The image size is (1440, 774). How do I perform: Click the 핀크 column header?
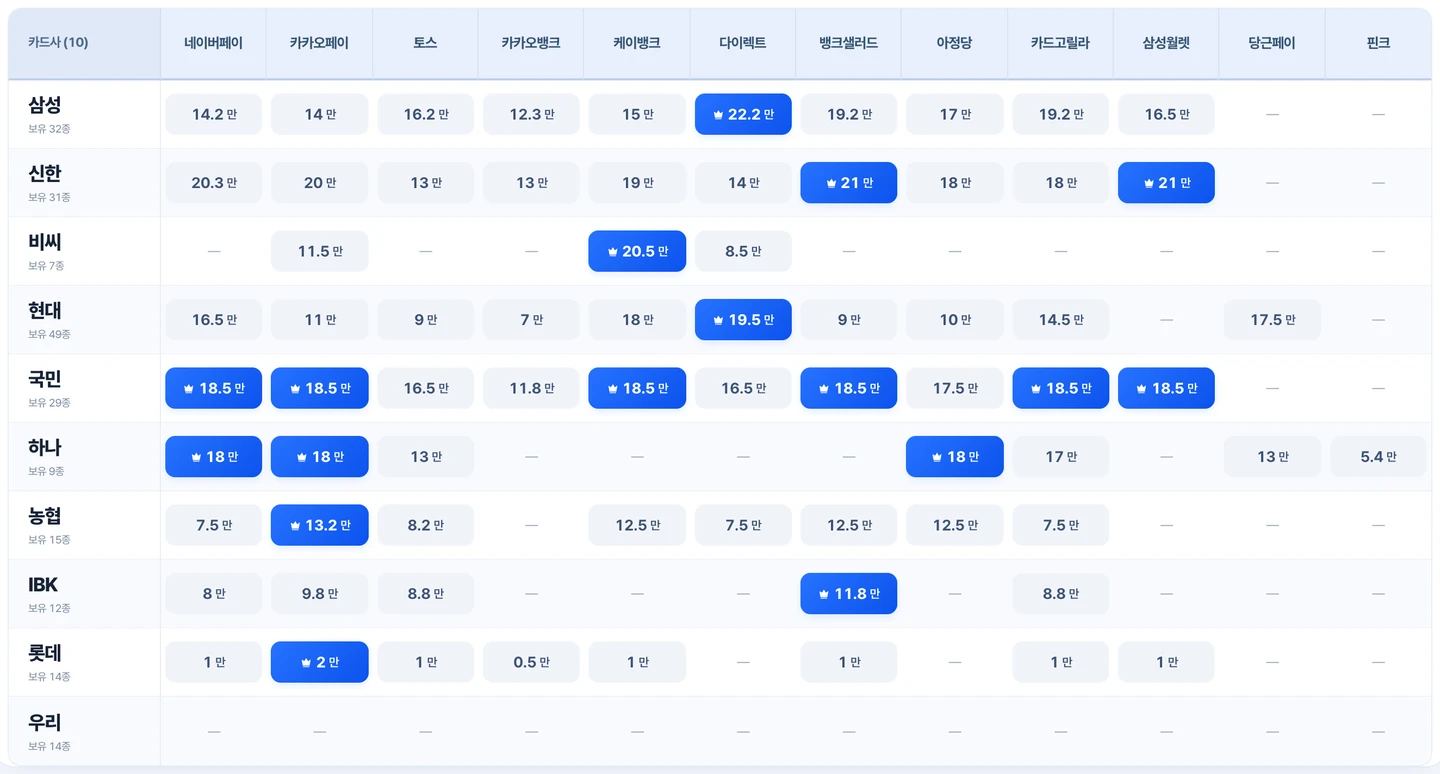pyautogui.click(x=1378, y=43)
